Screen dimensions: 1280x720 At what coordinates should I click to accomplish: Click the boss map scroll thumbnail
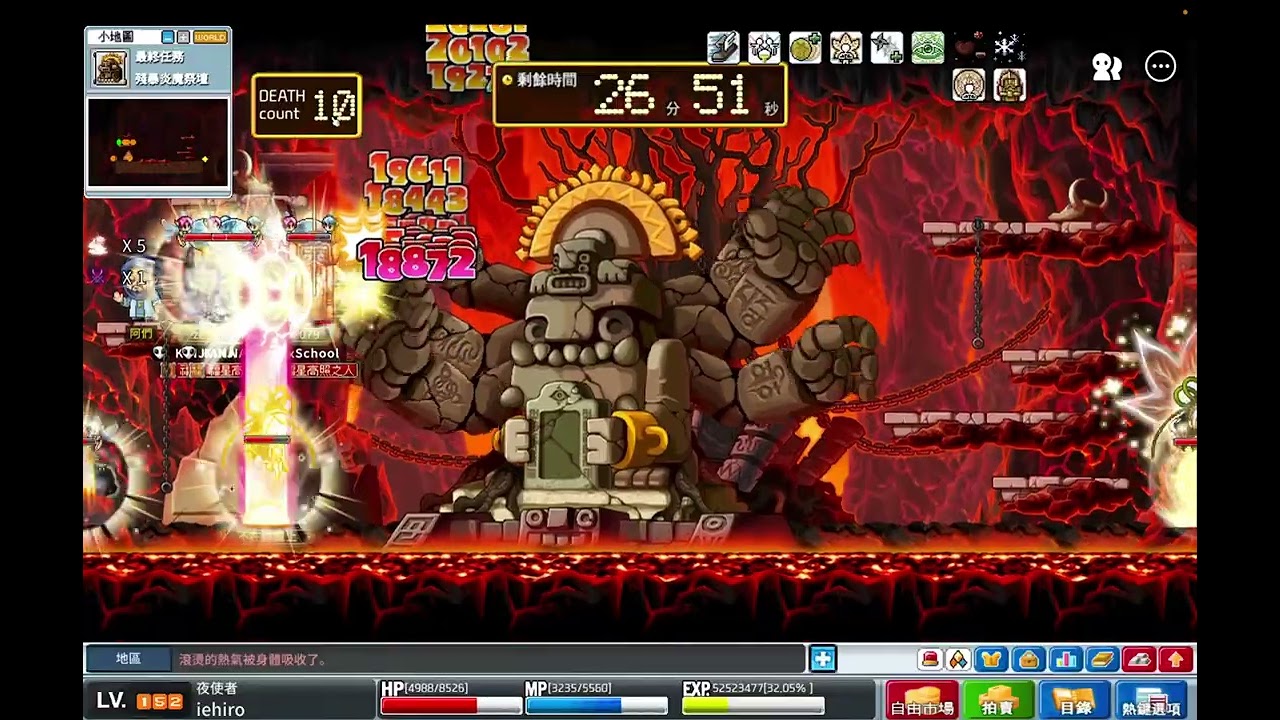coord(110,68)
